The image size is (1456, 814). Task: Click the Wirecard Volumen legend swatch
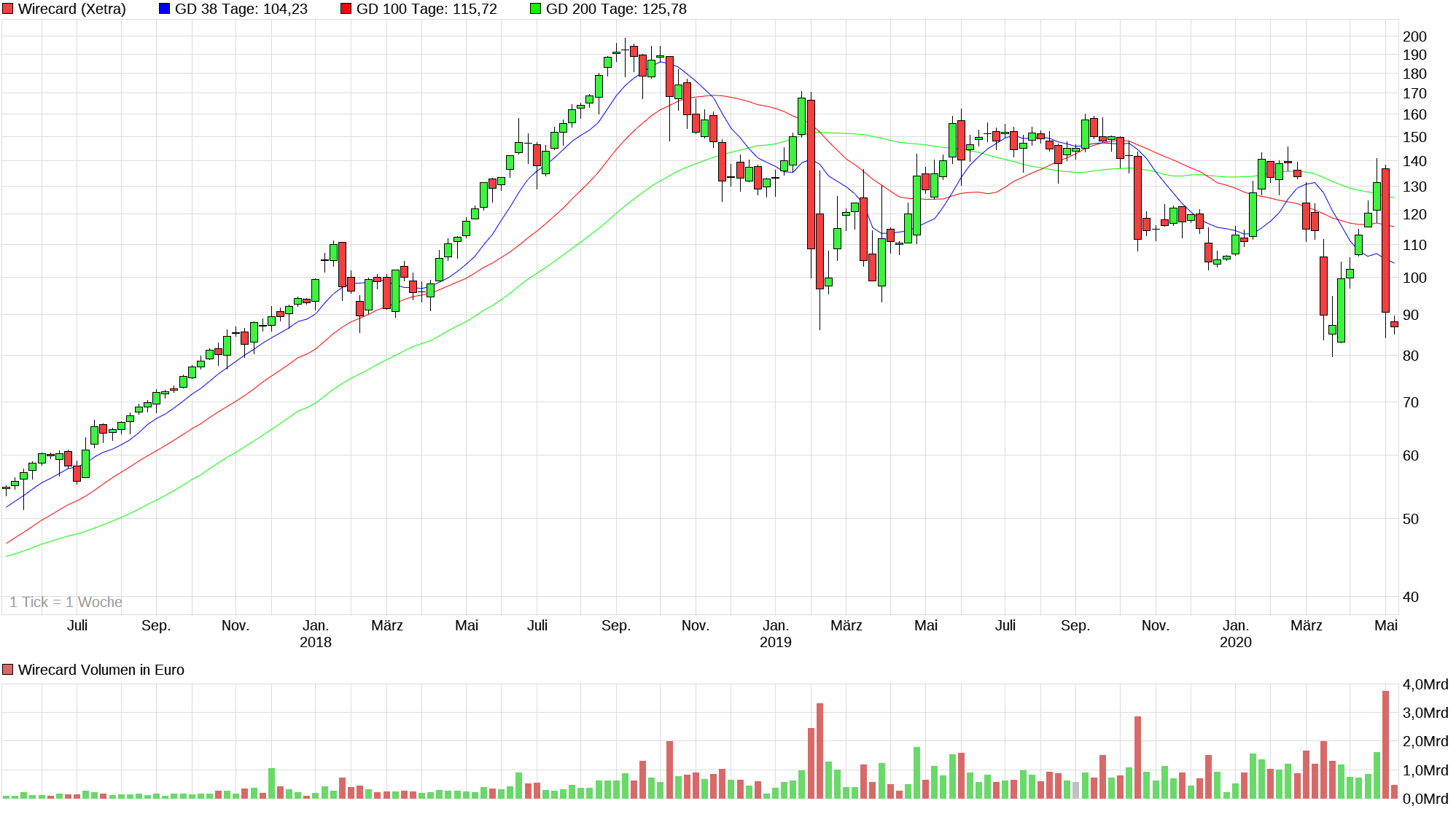coord(8,670)
